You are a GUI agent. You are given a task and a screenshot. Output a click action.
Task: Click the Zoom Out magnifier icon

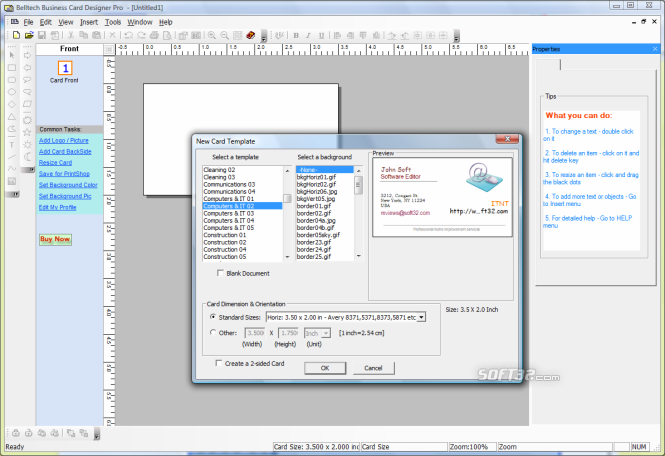coord(224,35)
